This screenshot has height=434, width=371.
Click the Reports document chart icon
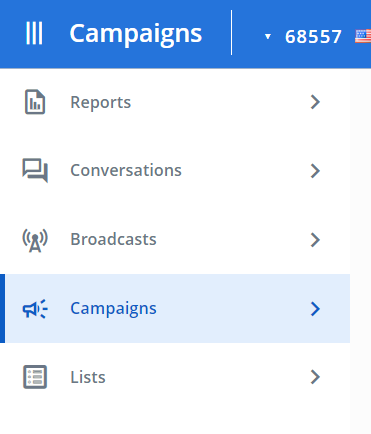click(x=35, y=102)
